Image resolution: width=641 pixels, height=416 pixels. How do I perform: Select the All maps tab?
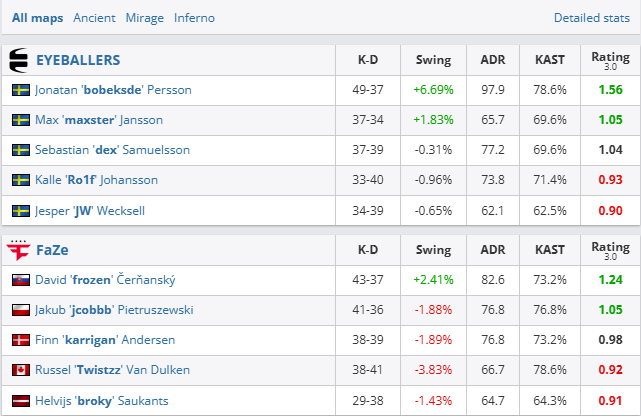[x=35, y=18]
